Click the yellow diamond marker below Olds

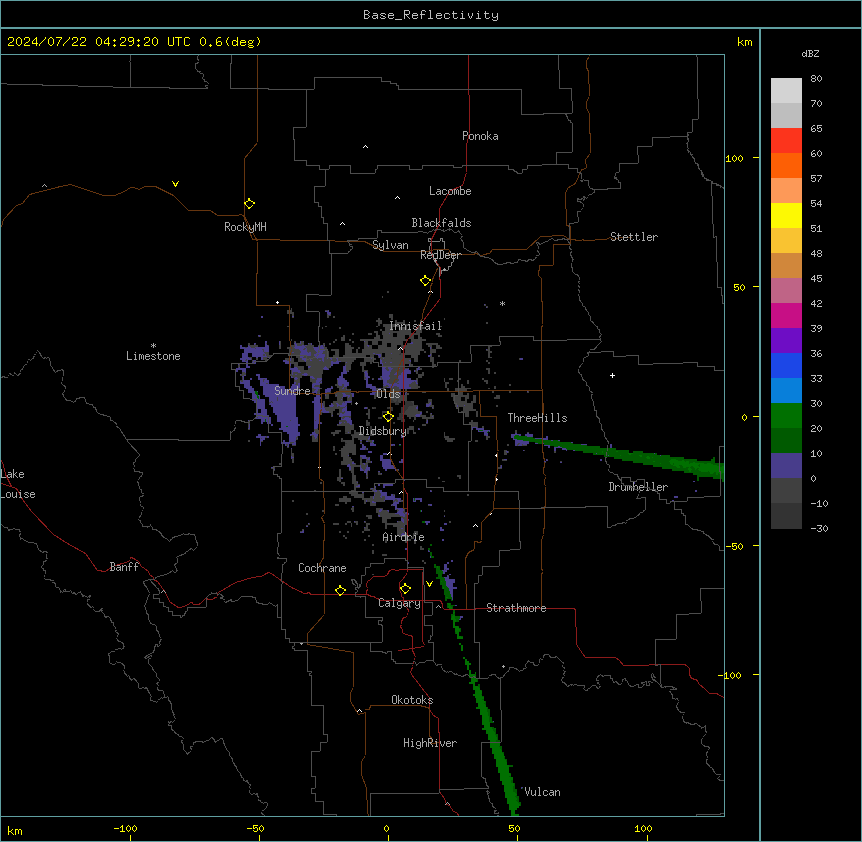pos(388,416)
